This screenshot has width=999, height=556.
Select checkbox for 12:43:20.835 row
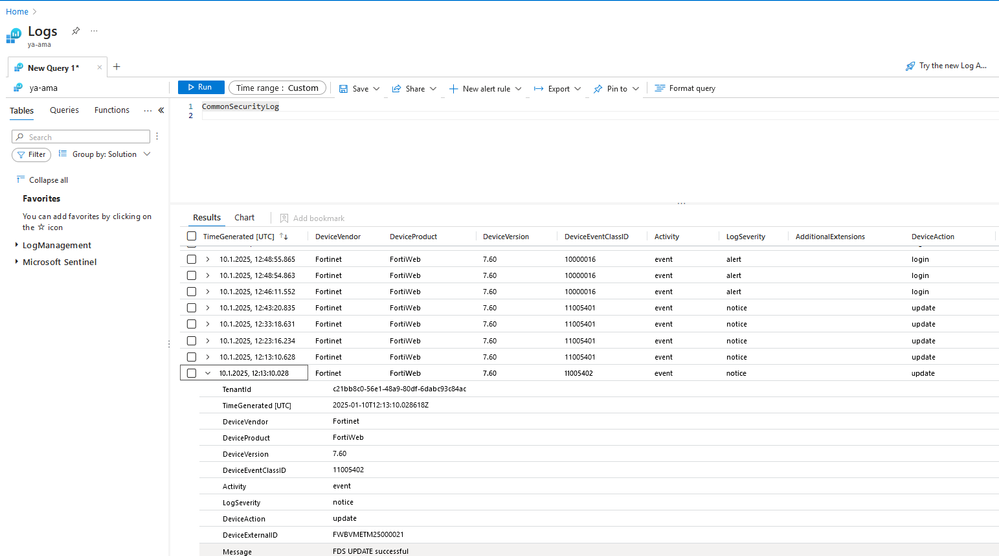pyautogui.click(x=192, y=308)
